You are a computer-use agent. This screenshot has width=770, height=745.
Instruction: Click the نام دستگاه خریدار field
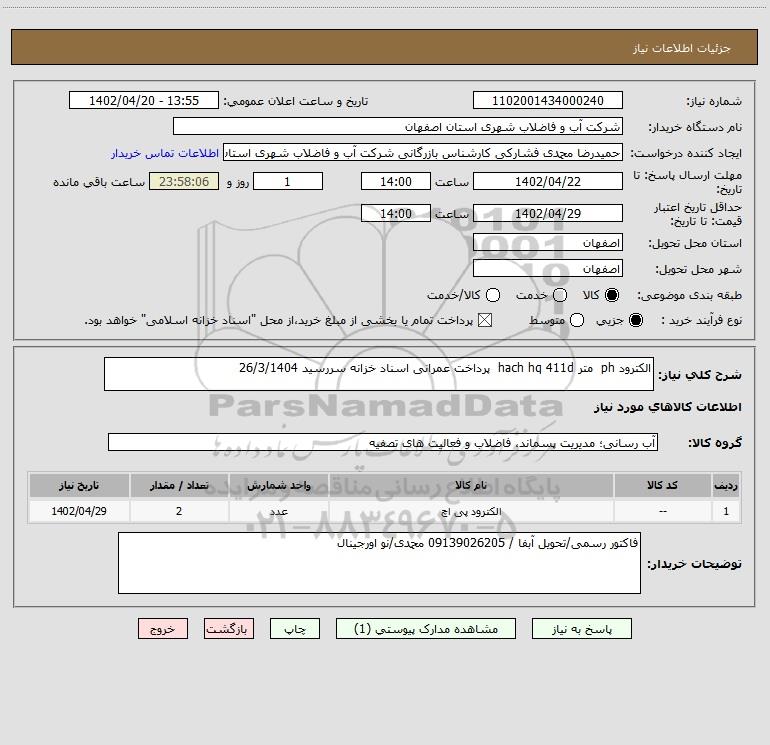coord(398,126)
